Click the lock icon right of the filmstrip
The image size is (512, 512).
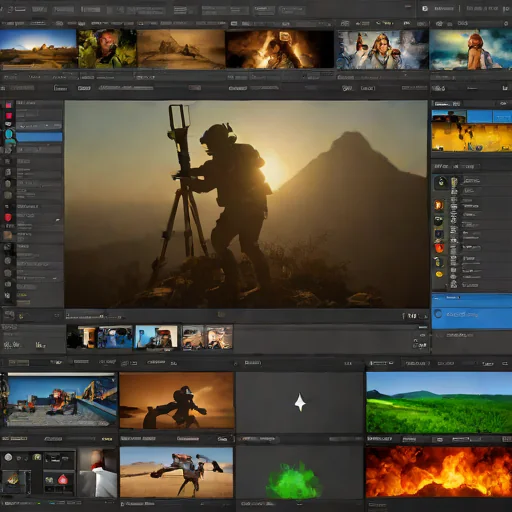pos(415,342)
